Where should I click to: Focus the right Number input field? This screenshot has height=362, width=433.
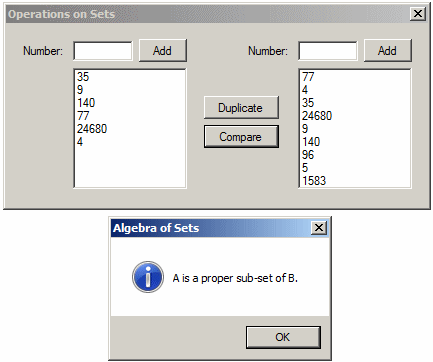point(328,51)
